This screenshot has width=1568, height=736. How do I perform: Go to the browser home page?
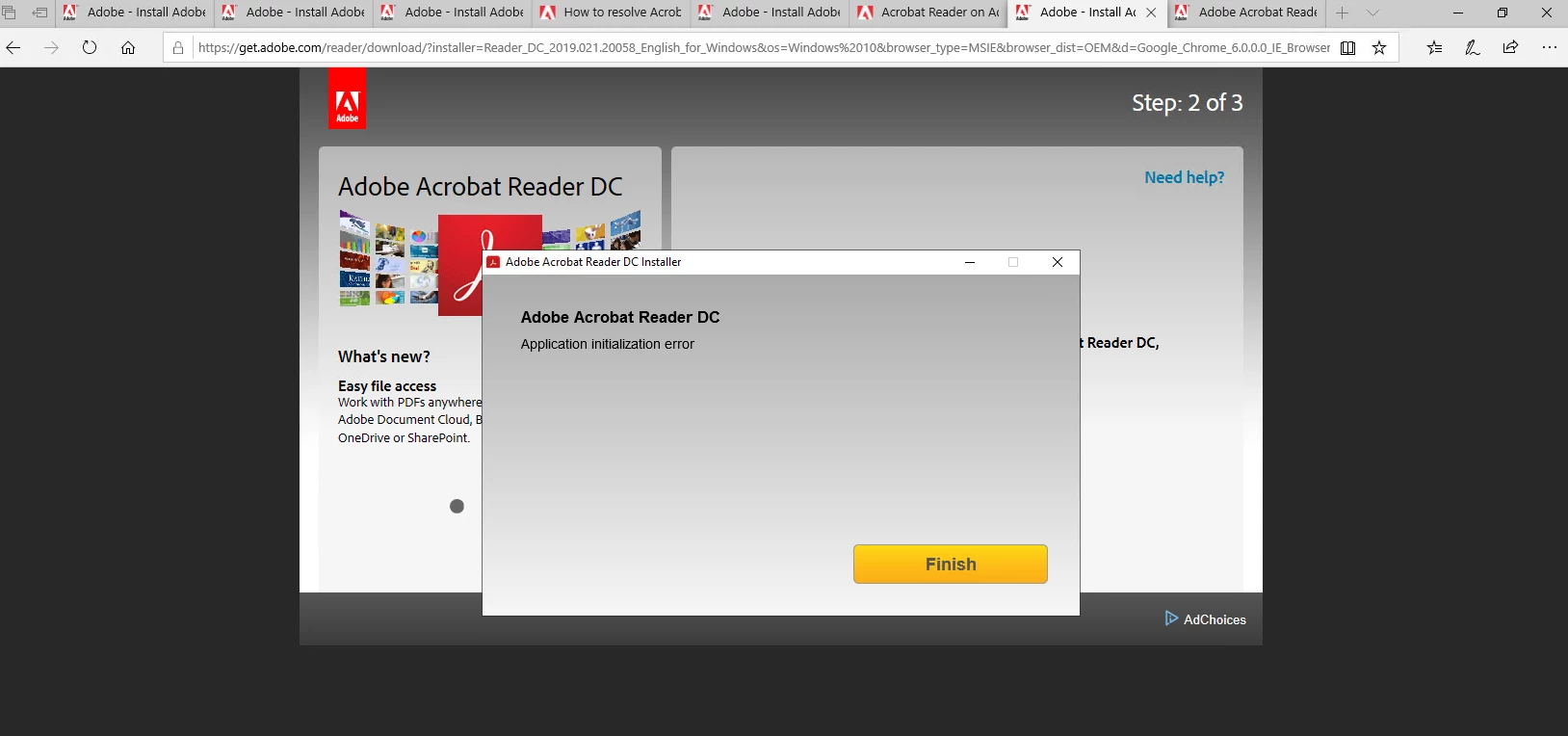[128, 47]
